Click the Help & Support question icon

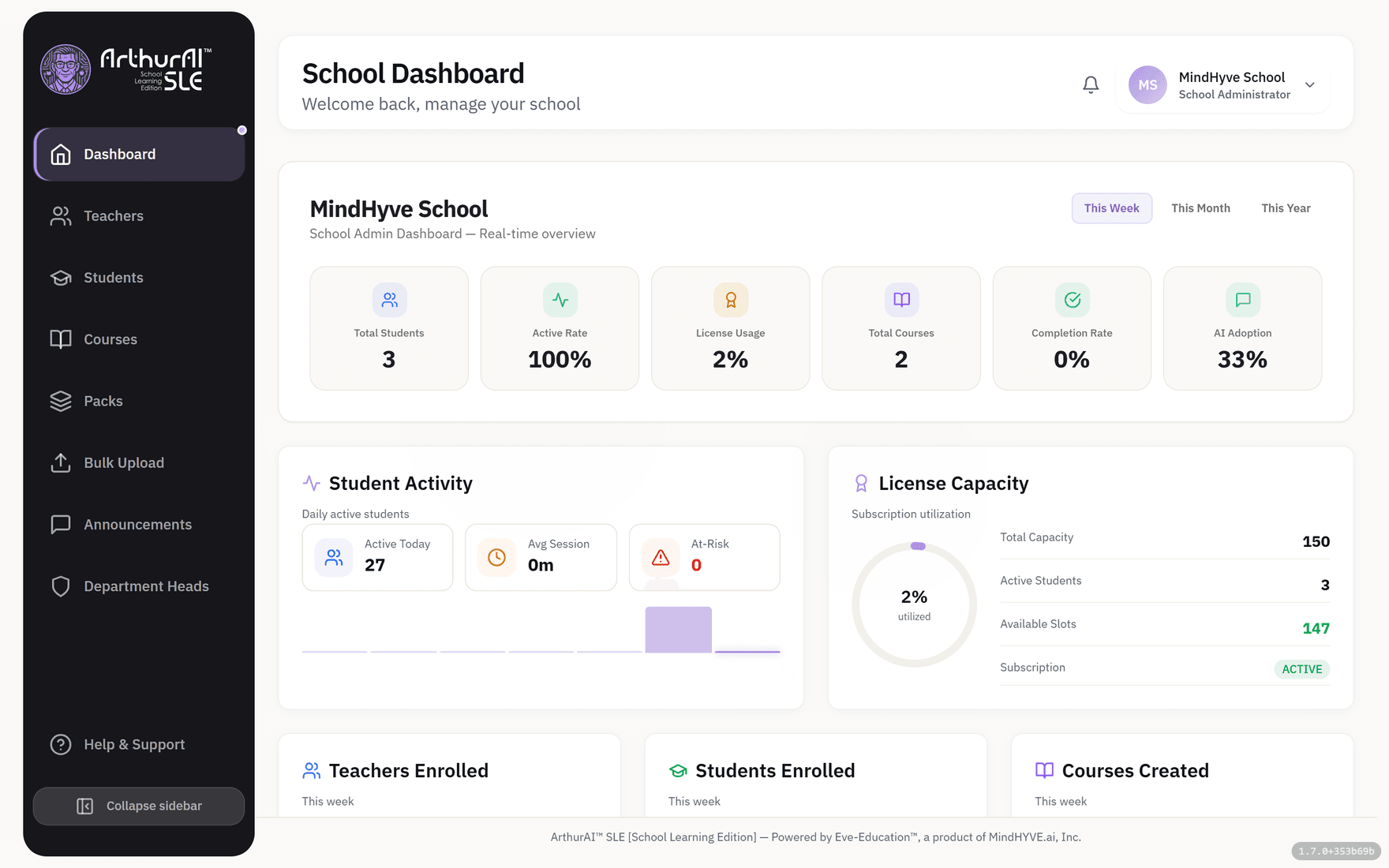(61, 745)
